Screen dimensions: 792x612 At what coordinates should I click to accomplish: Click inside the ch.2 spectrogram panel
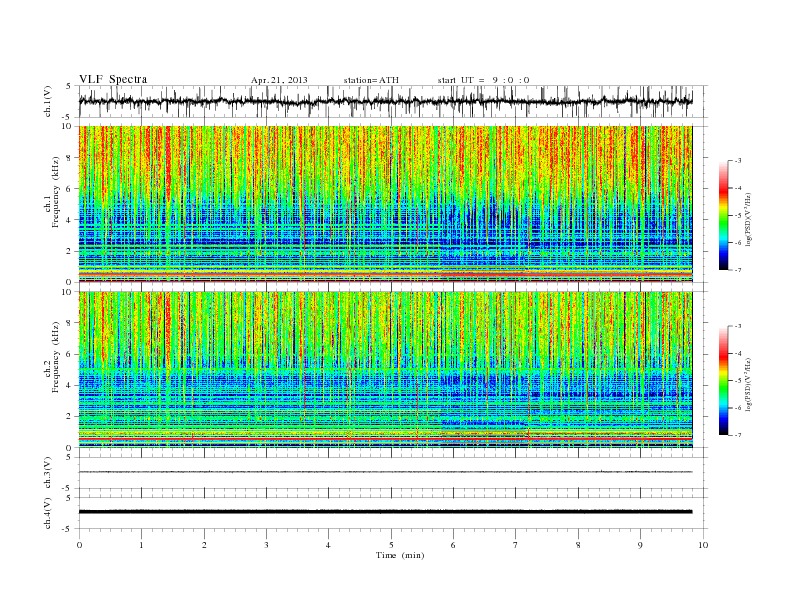click(385, 370)
